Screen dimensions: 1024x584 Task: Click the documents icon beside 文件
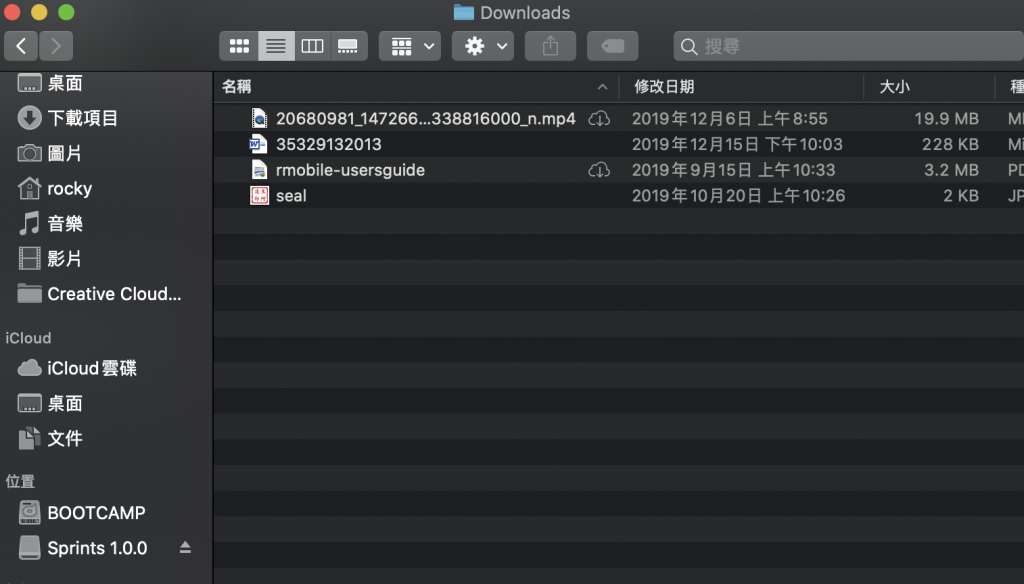29,438
